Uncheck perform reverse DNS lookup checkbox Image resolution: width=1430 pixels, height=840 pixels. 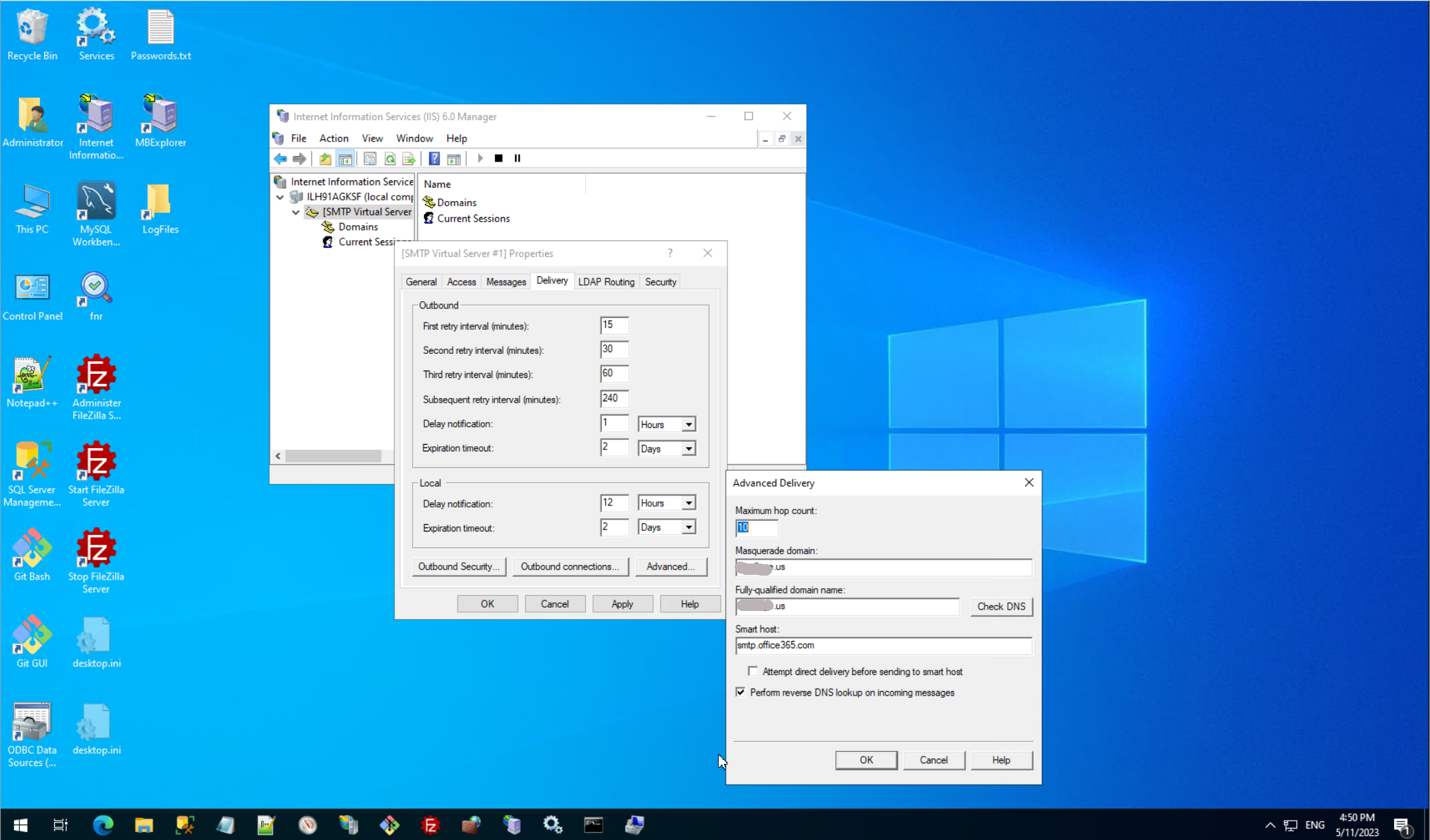[741, 692]
